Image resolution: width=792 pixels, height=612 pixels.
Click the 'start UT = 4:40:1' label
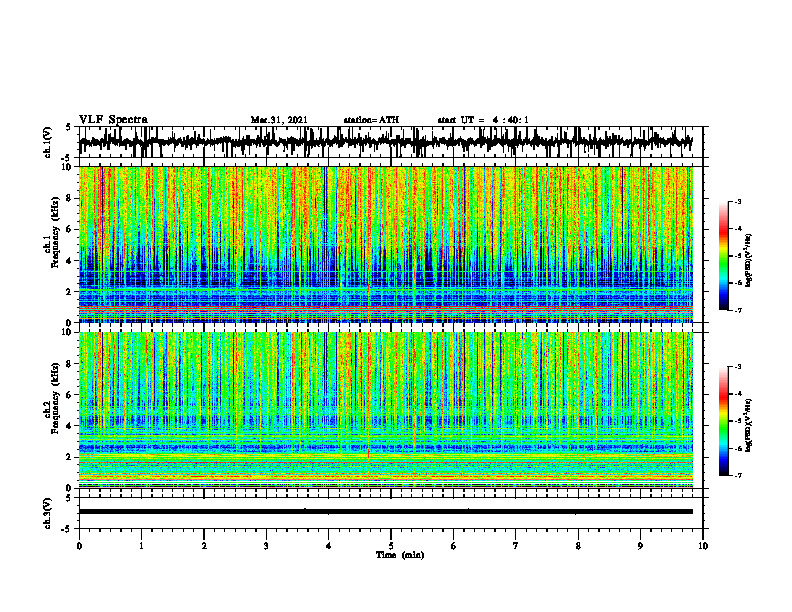tap(483, 120)
